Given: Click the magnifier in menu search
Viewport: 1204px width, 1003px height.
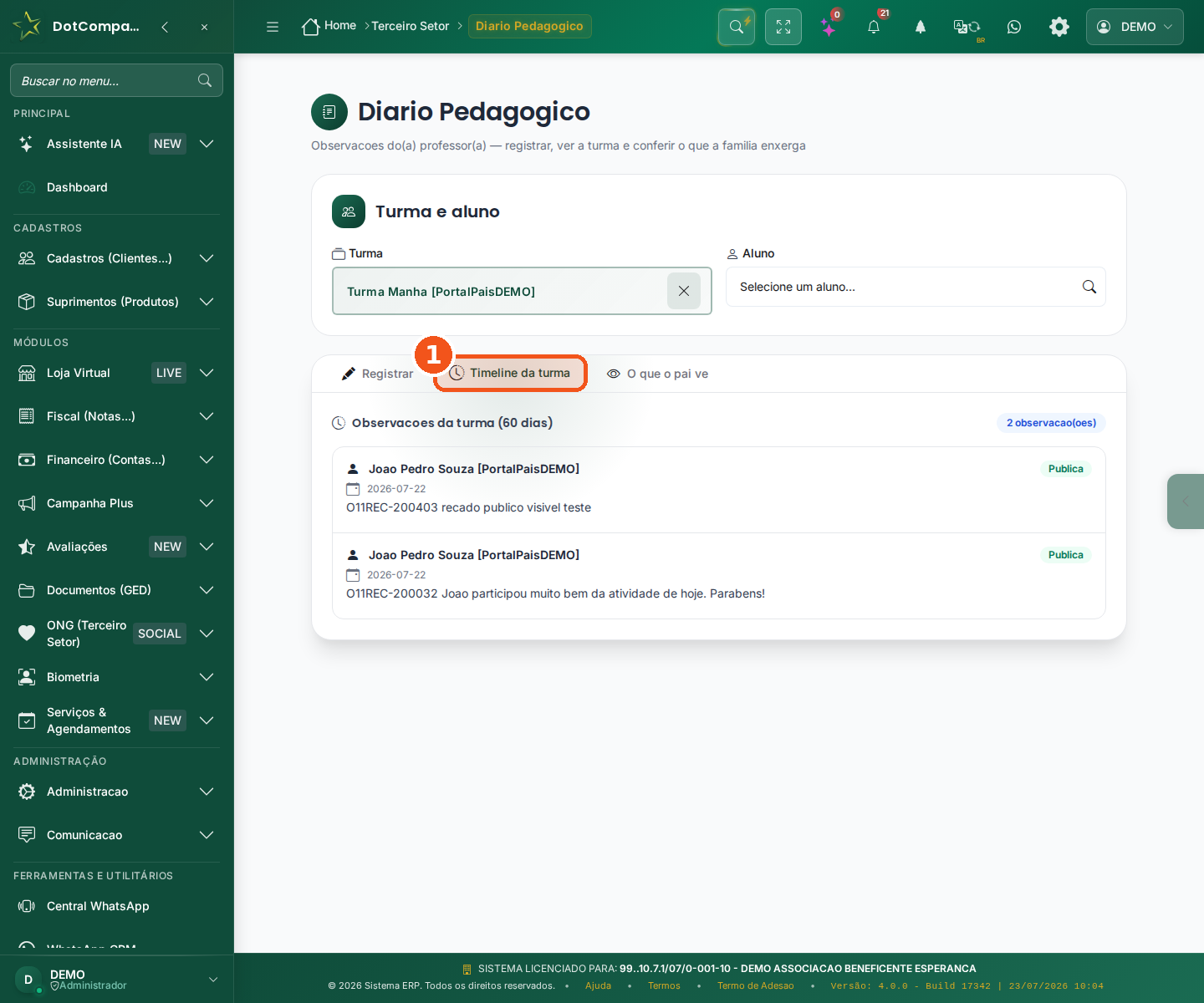Looking at the screenshot, I should pos(205,80).
